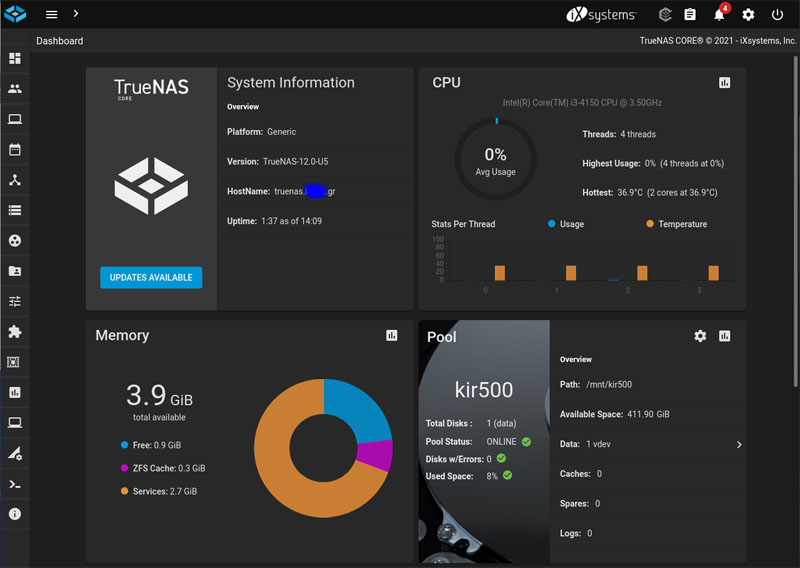Open Directory Services sidebar icon
Screen dimensions: 800x568
15,240
